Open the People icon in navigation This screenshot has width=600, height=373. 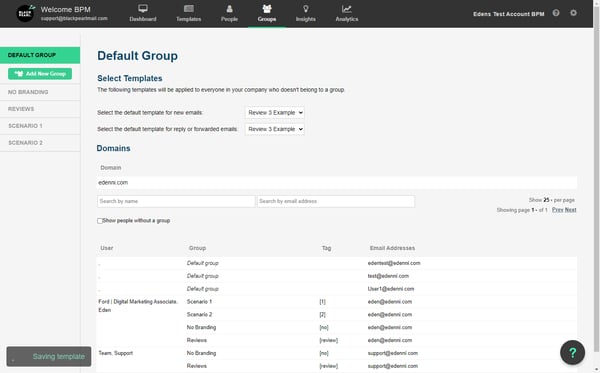[x=229, y=8]
